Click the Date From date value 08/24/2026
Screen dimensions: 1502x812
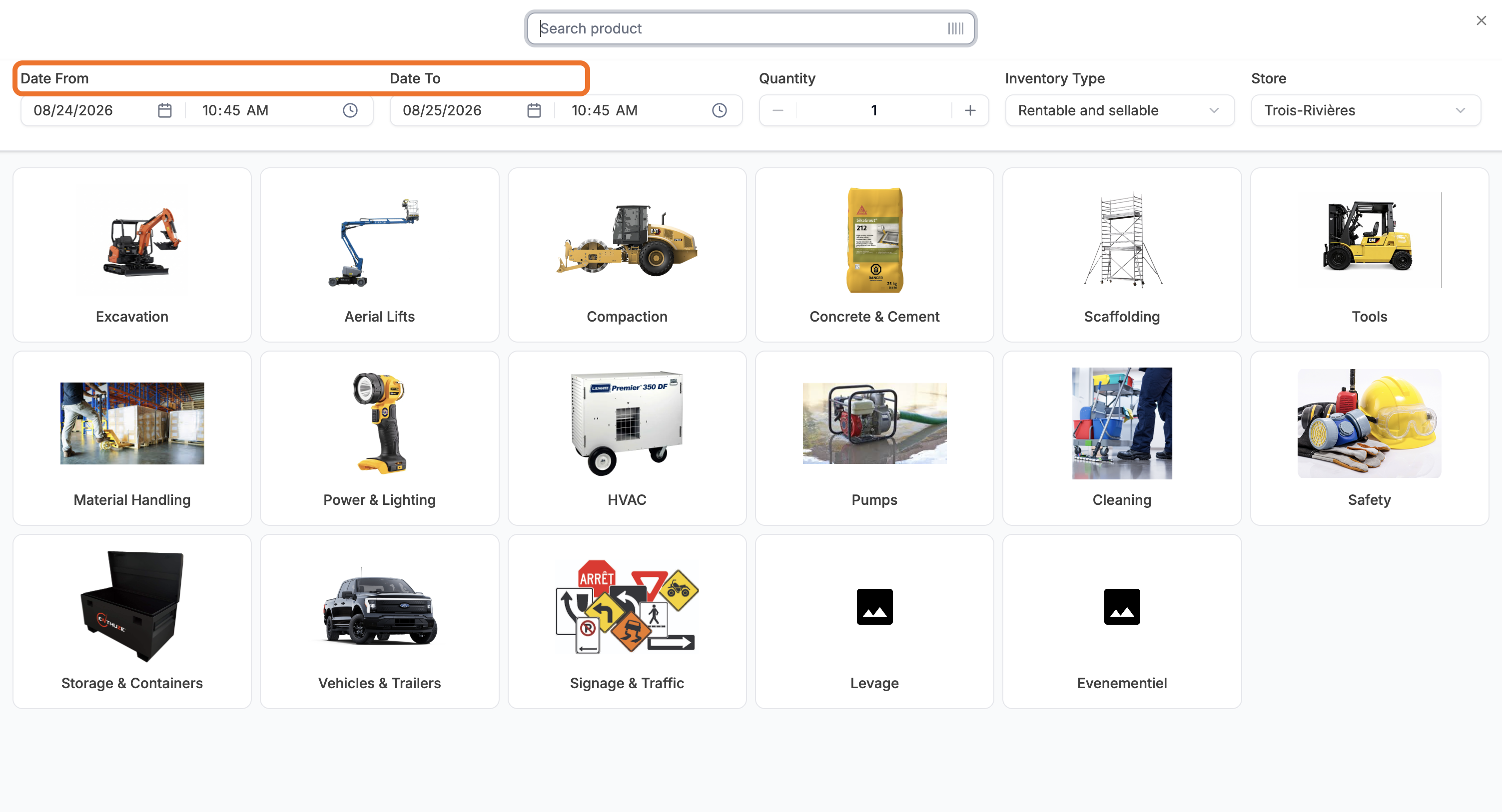(x=73, y=110)
